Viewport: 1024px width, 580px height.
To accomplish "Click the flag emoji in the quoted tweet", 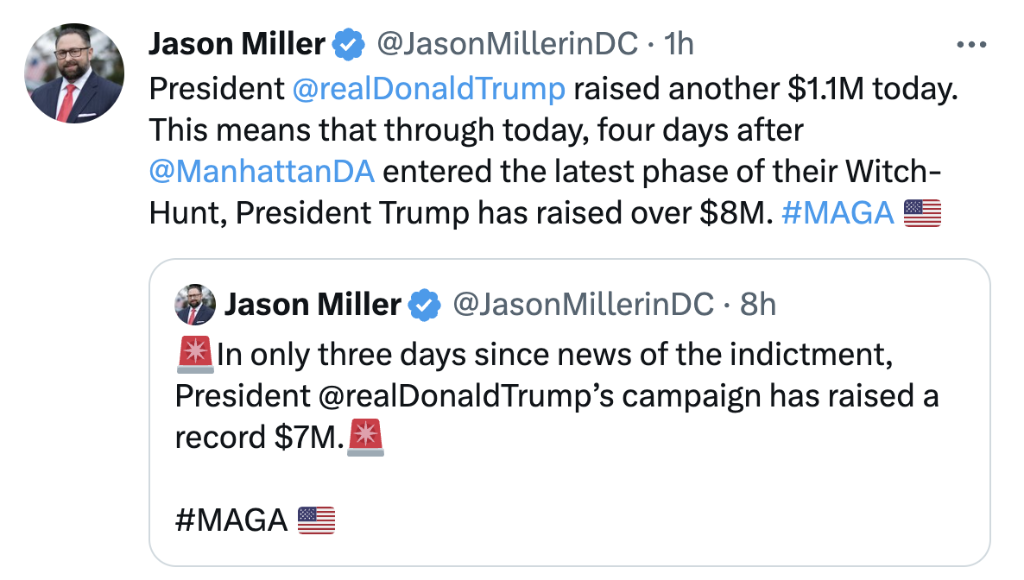I will [317, 520].
